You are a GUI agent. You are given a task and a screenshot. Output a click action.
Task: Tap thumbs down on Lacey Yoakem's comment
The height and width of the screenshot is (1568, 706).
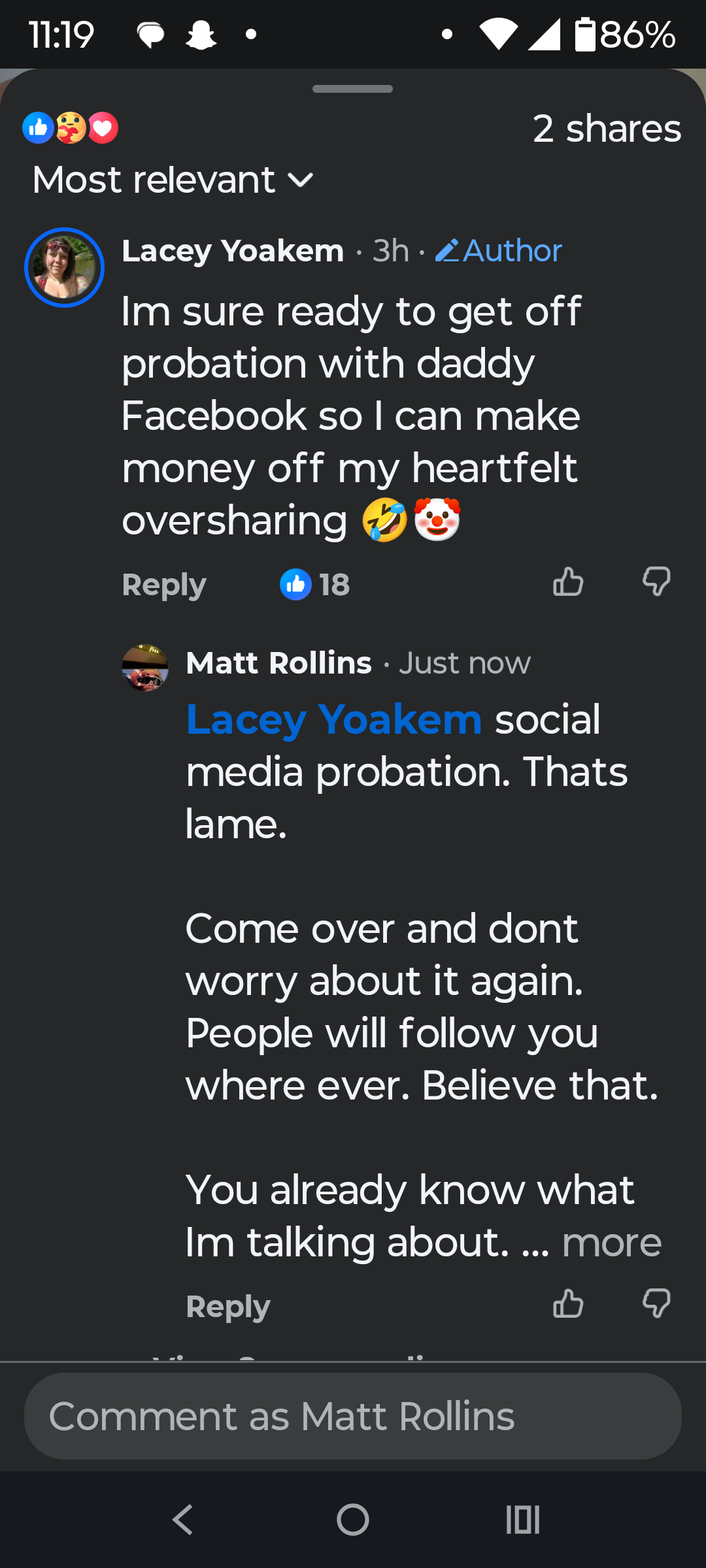point(656,581)
